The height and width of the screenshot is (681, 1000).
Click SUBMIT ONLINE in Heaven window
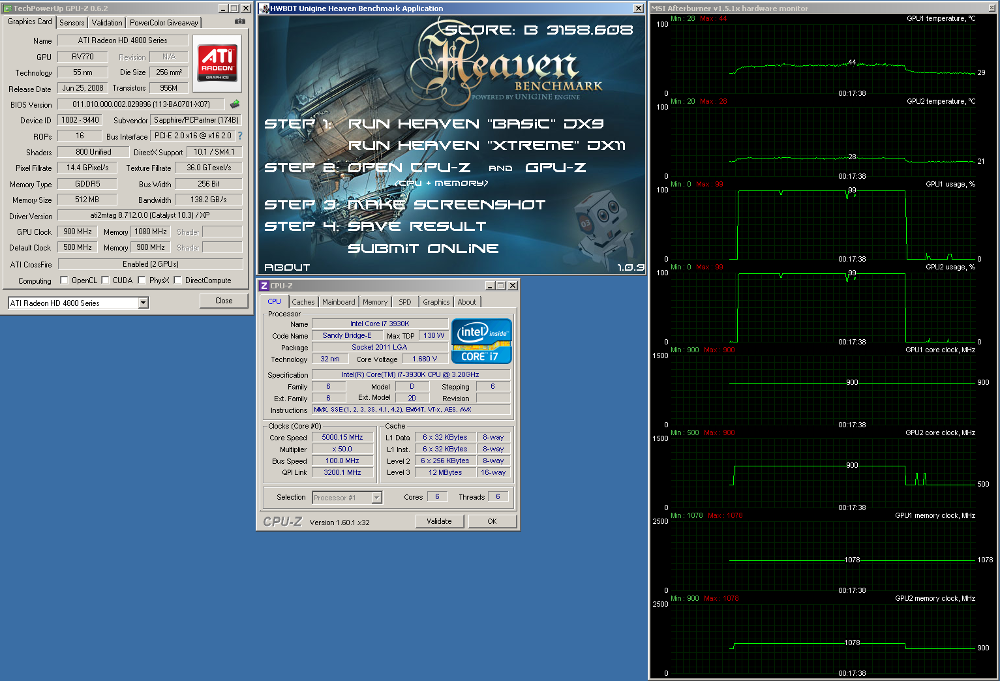[423, 249]
